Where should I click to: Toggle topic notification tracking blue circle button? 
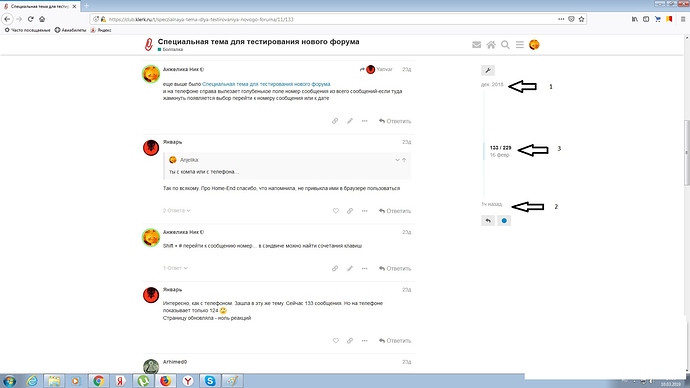pos(504,220)
